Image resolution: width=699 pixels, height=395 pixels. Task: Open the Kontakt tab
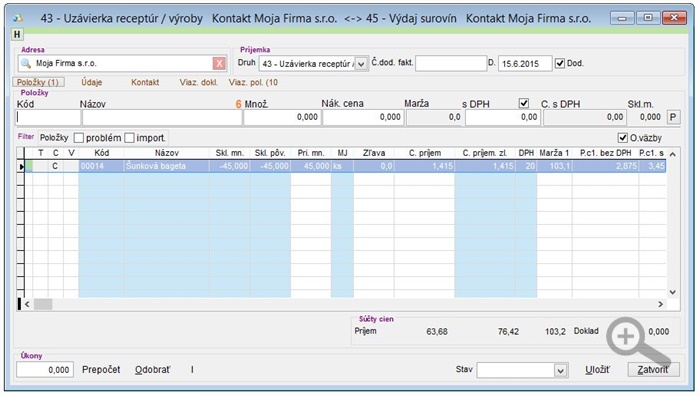145,82
